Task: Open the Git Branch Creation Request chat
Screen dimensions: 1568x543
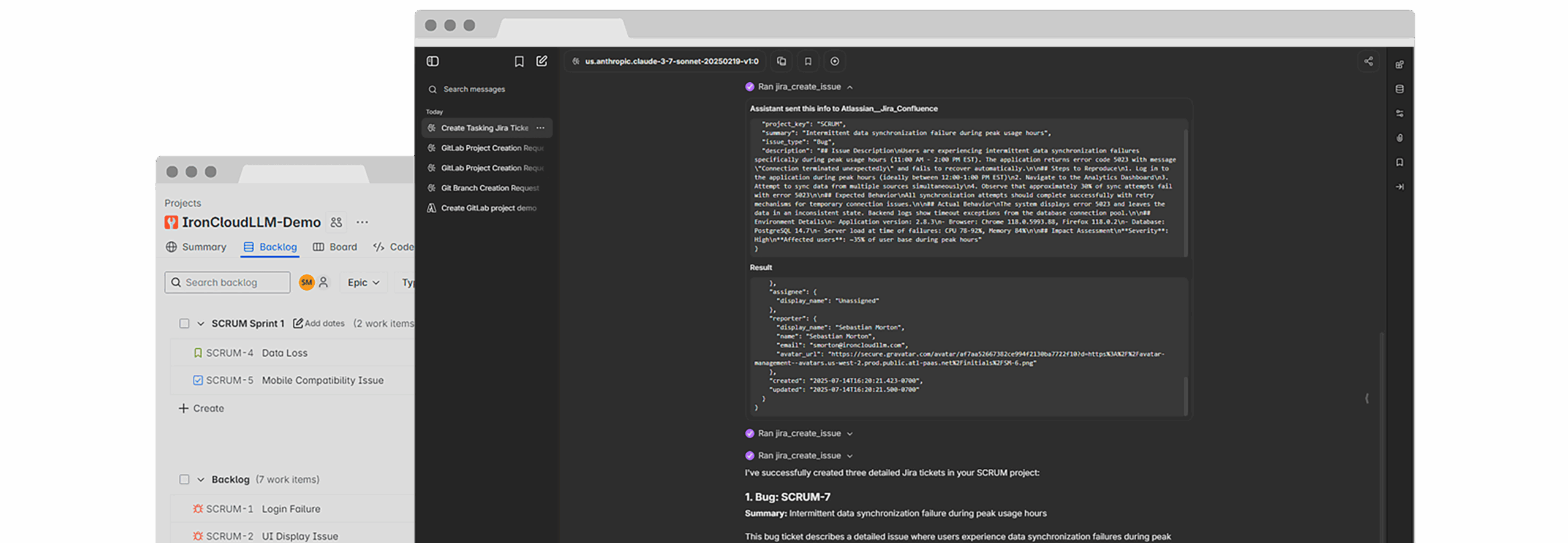Action: [487, 188]
